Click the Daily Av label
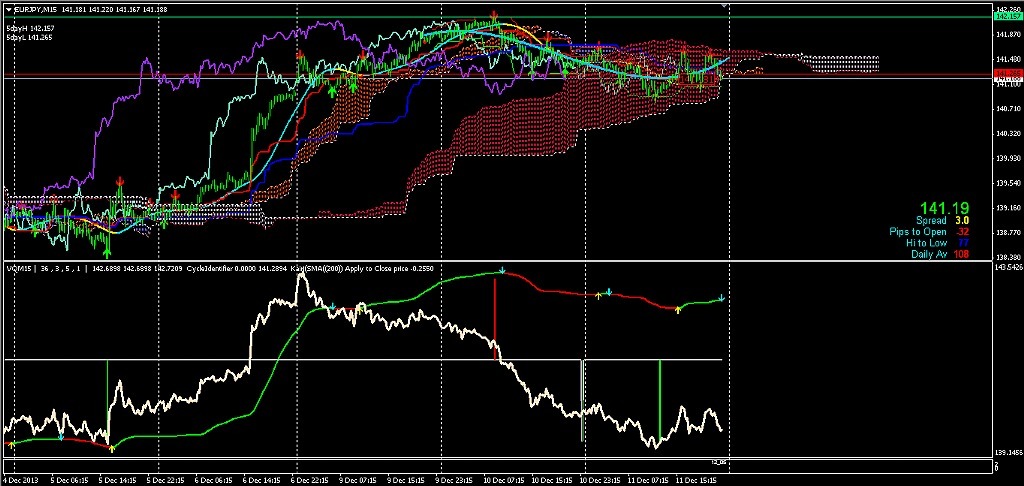Screen dimensions: 1024x486 929,254
